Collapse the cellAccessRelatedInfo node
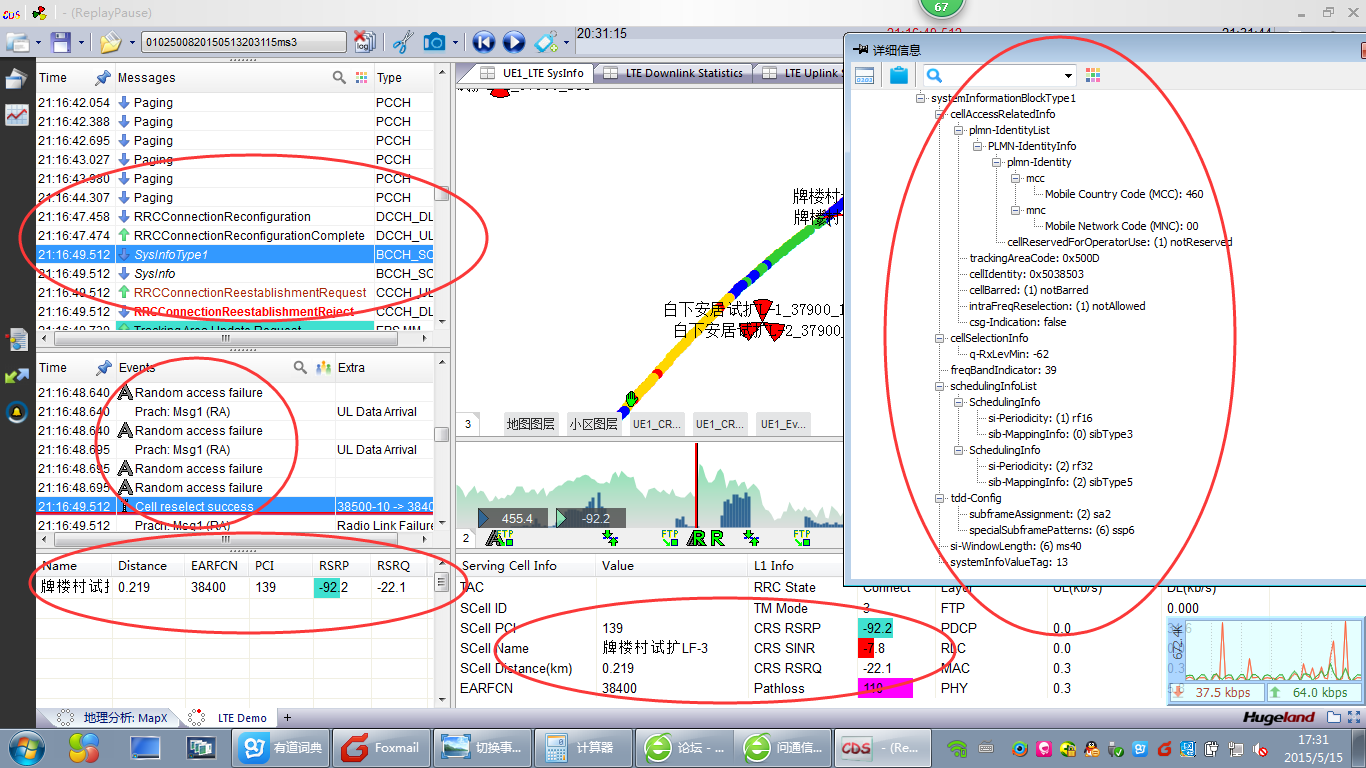The image size is (1366, 768). pos(941,114)
